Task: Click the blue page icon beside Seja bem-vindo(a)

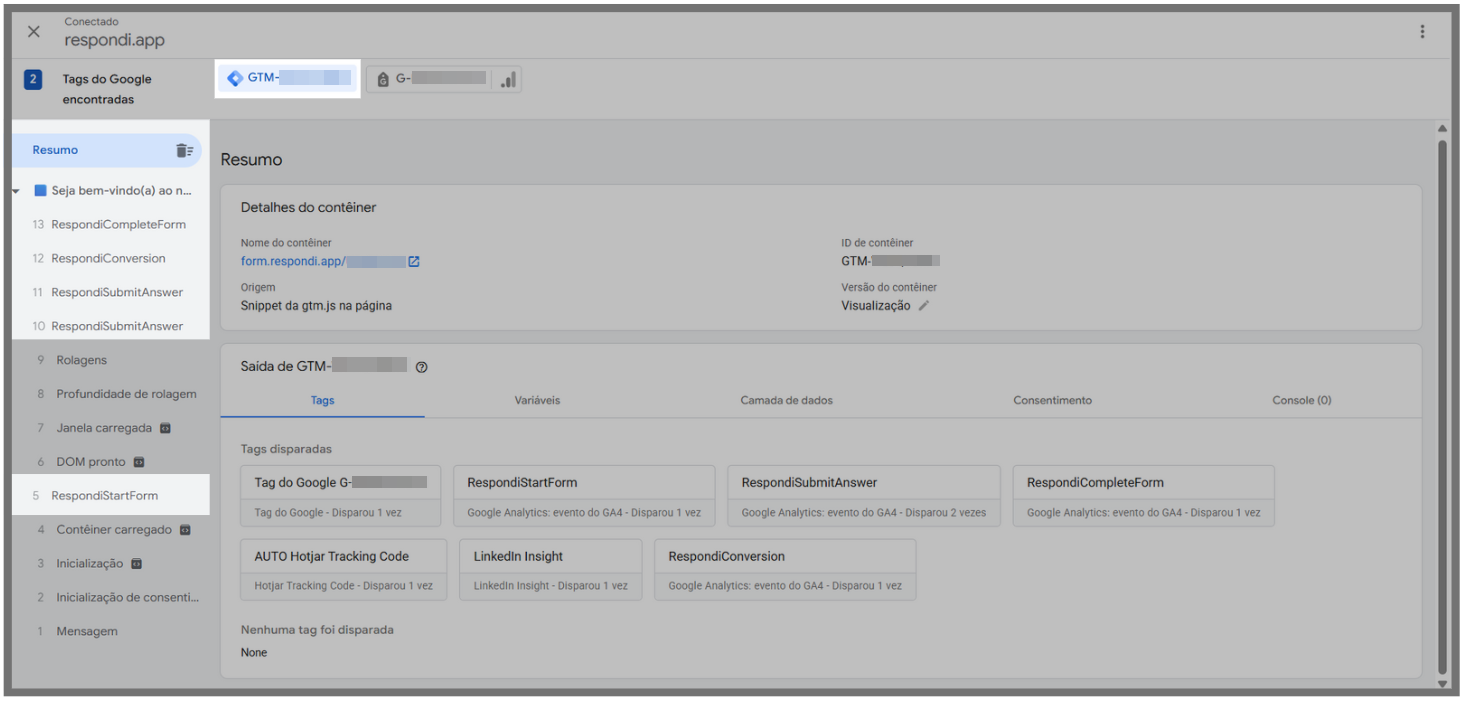Action: [x=41, y=190]
